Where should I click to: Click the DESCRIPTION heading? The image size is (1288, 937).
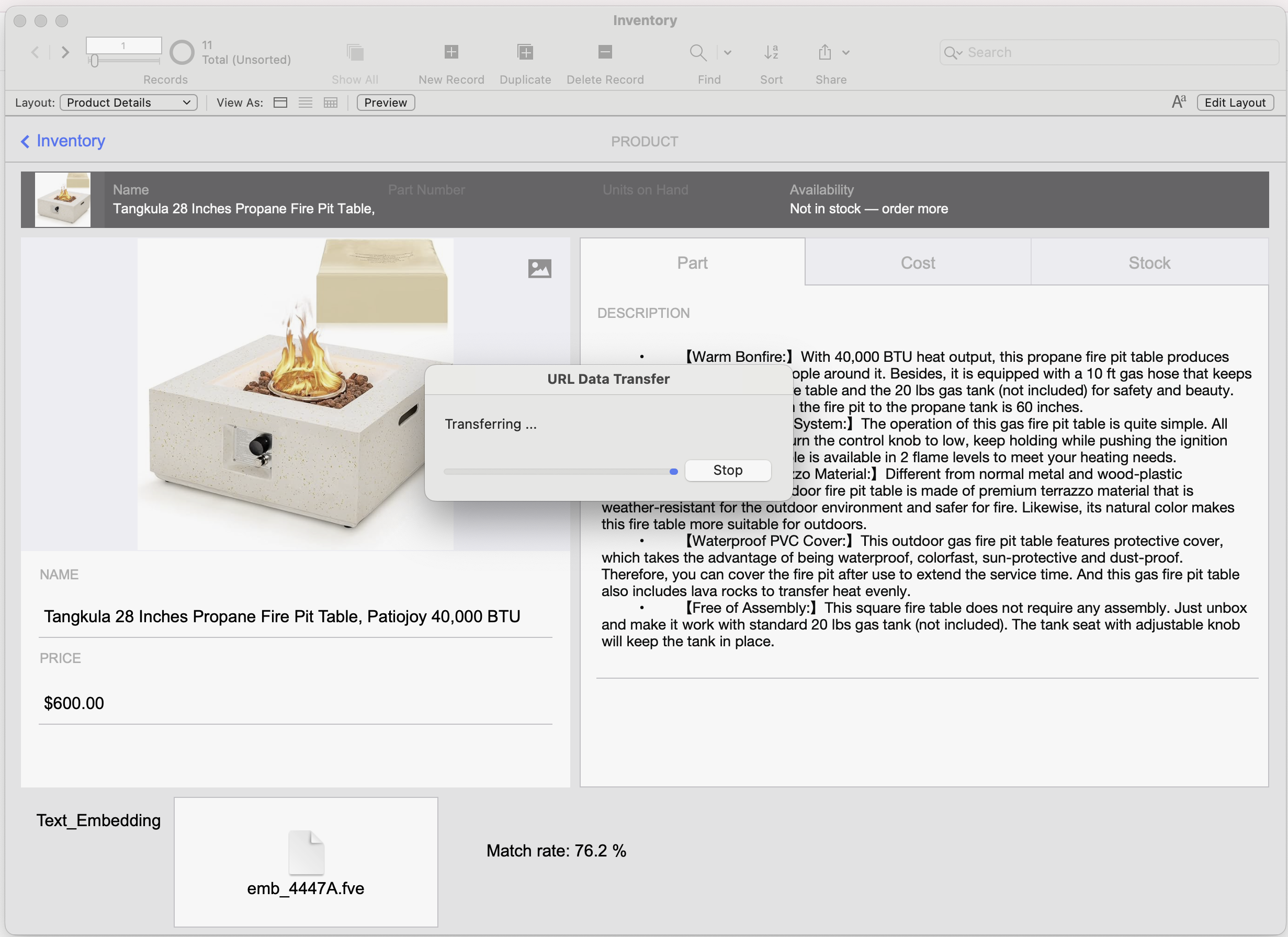[643, 313]
